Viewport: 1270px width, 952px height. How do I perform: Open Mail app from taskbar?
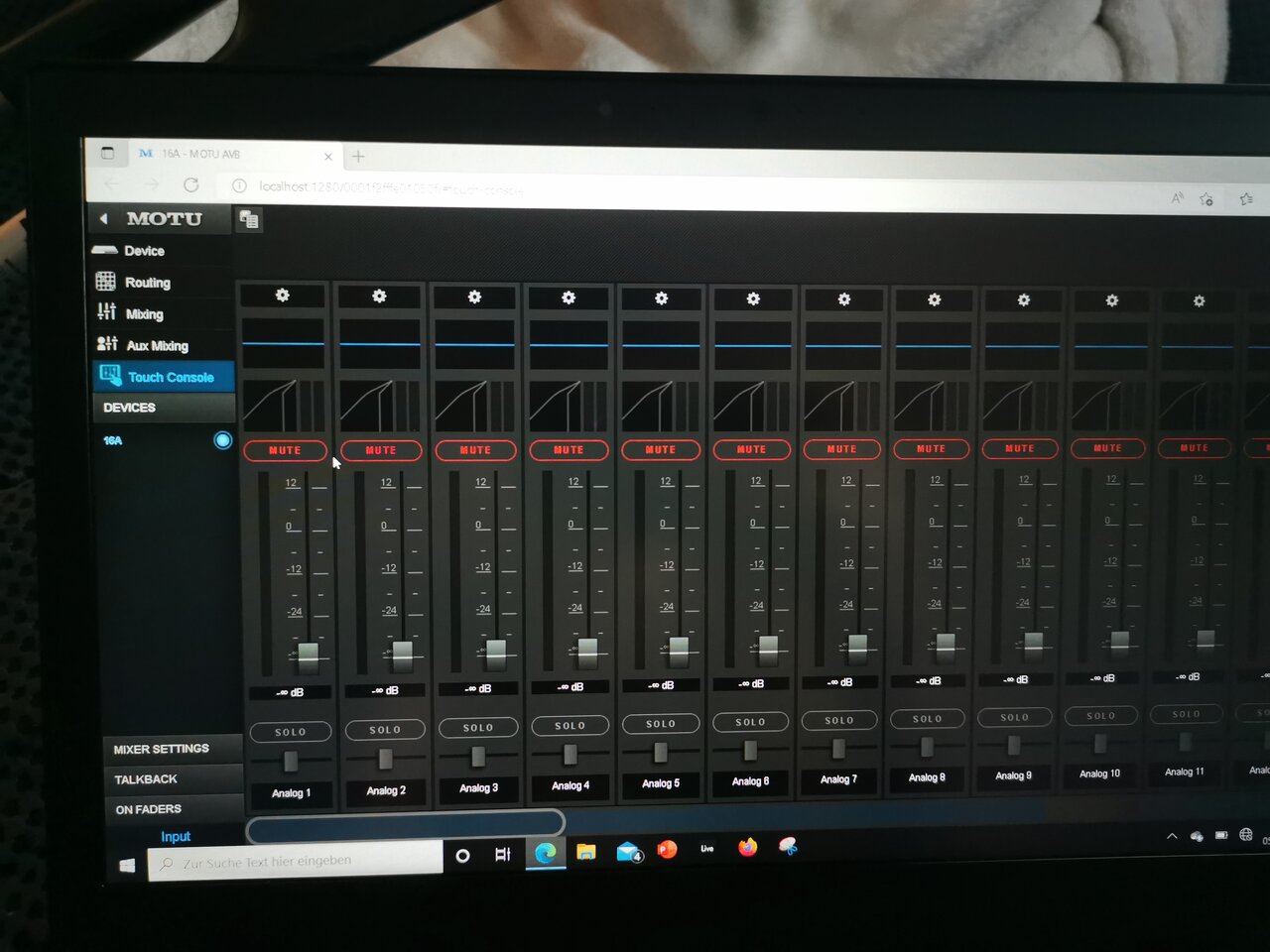[x=629, y=851]
